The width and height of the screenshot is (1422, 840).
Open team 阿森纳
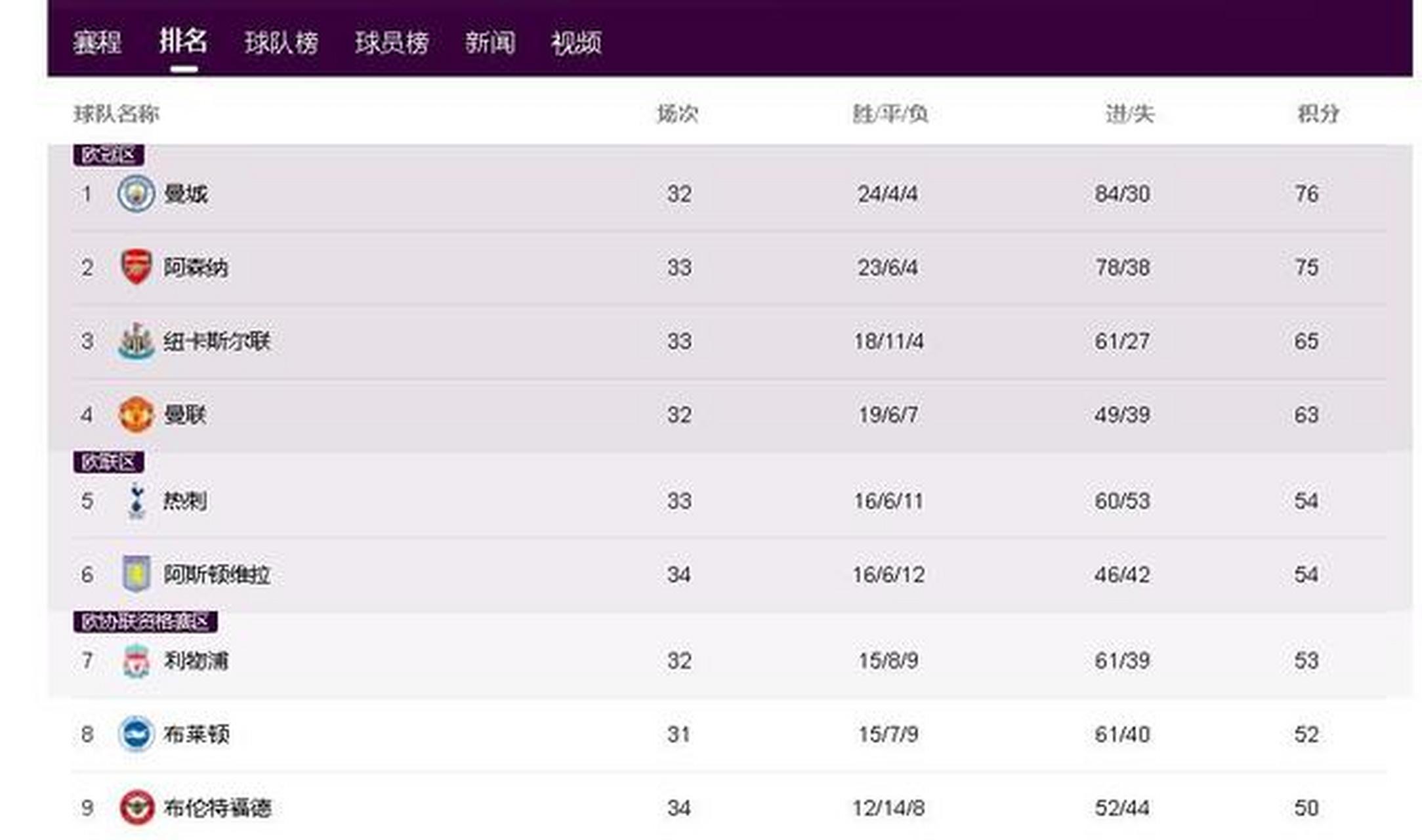[x=196, y=268]
